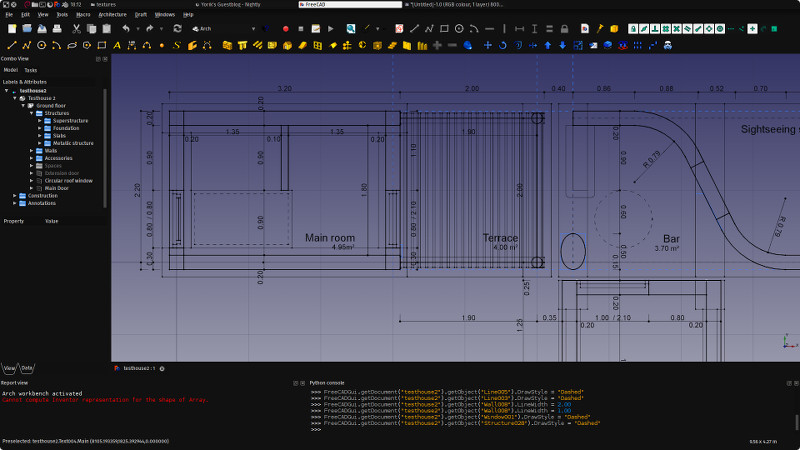Switch to the Tasks tab
The width and height of the screenshot is (800, 450).
coord(30,70)
